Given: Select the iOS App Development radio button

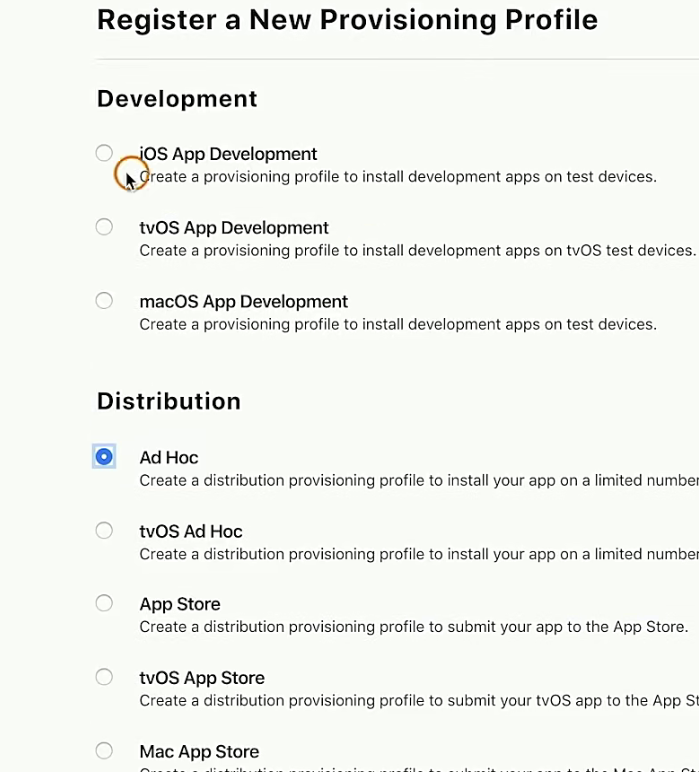Looking at the screenshot, I should pyautogui.click(x=104, y=153).
